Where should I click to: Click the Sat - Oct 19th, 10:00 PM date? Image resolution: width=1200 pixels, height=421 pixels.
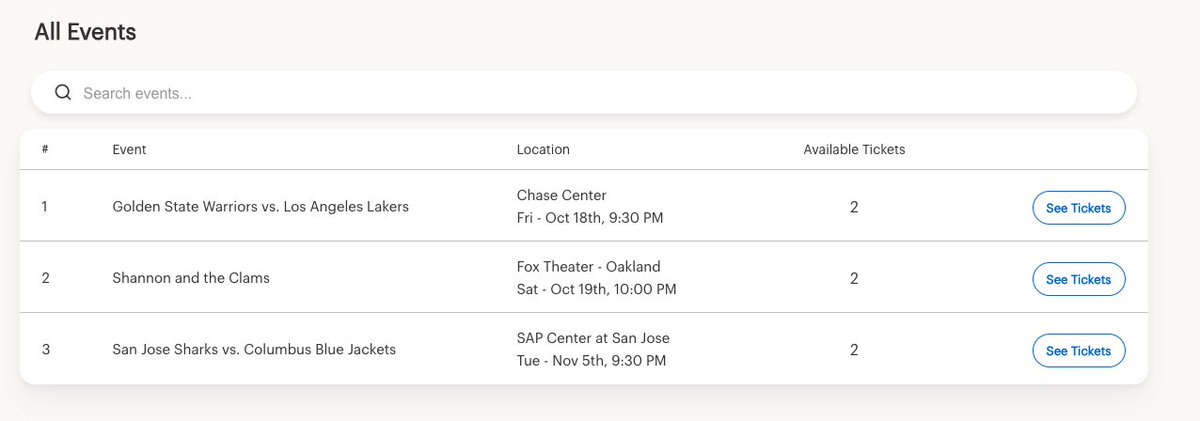596,290
